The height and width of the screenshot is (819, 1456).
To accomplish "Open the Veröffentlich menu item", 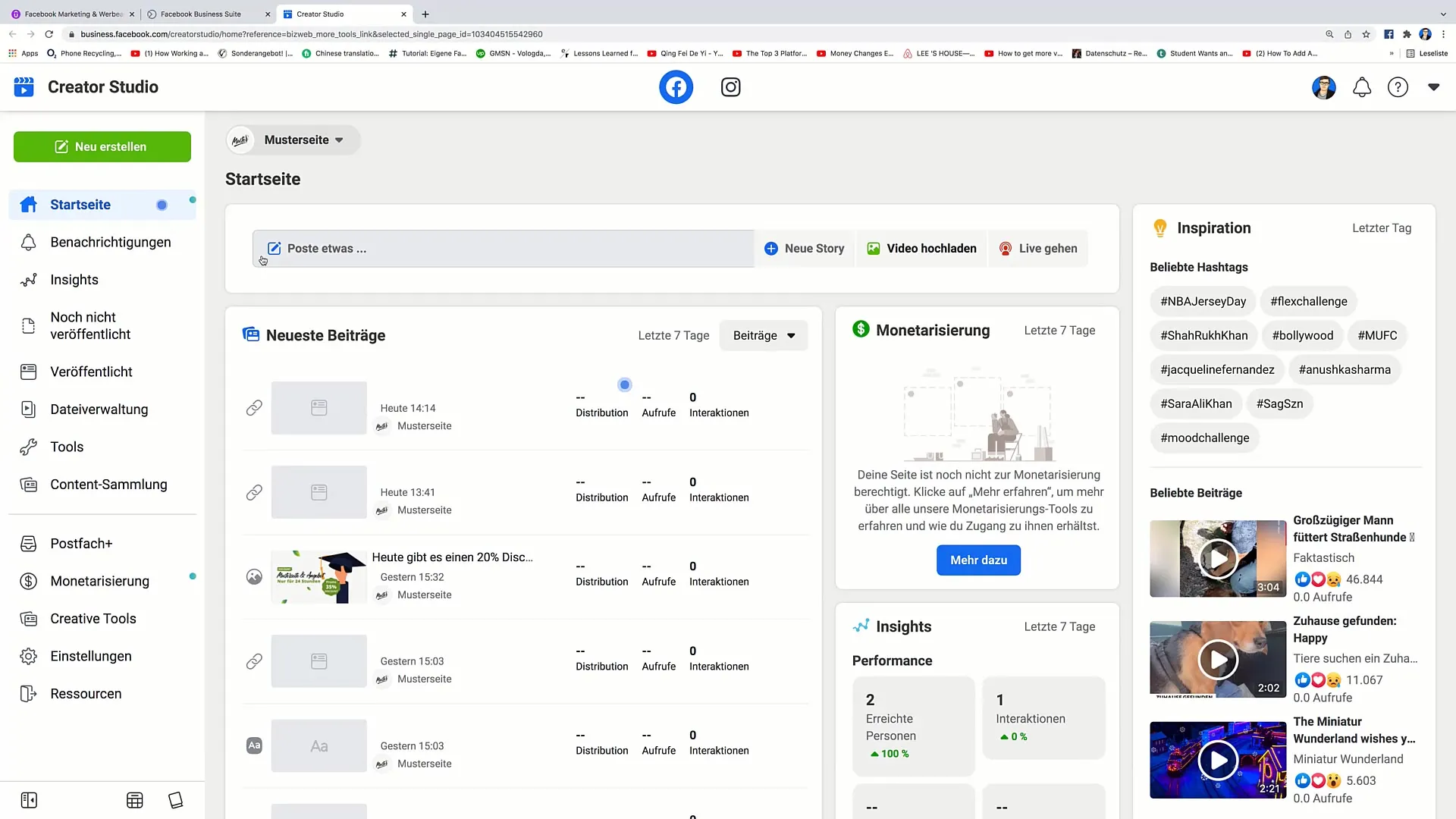I will 91,371.
